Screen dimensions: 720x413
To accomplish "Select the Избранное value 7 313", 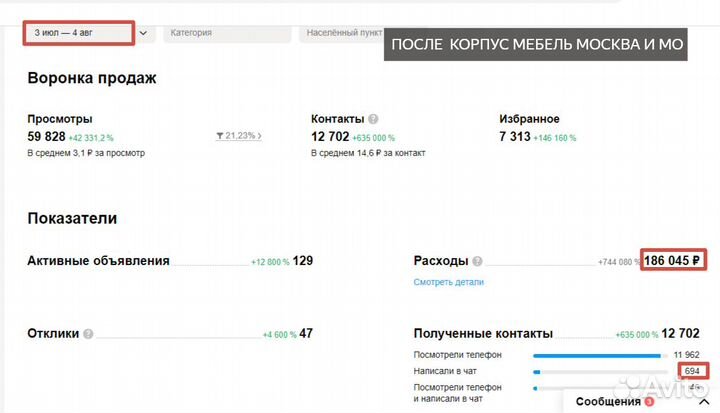I will 515,136.
